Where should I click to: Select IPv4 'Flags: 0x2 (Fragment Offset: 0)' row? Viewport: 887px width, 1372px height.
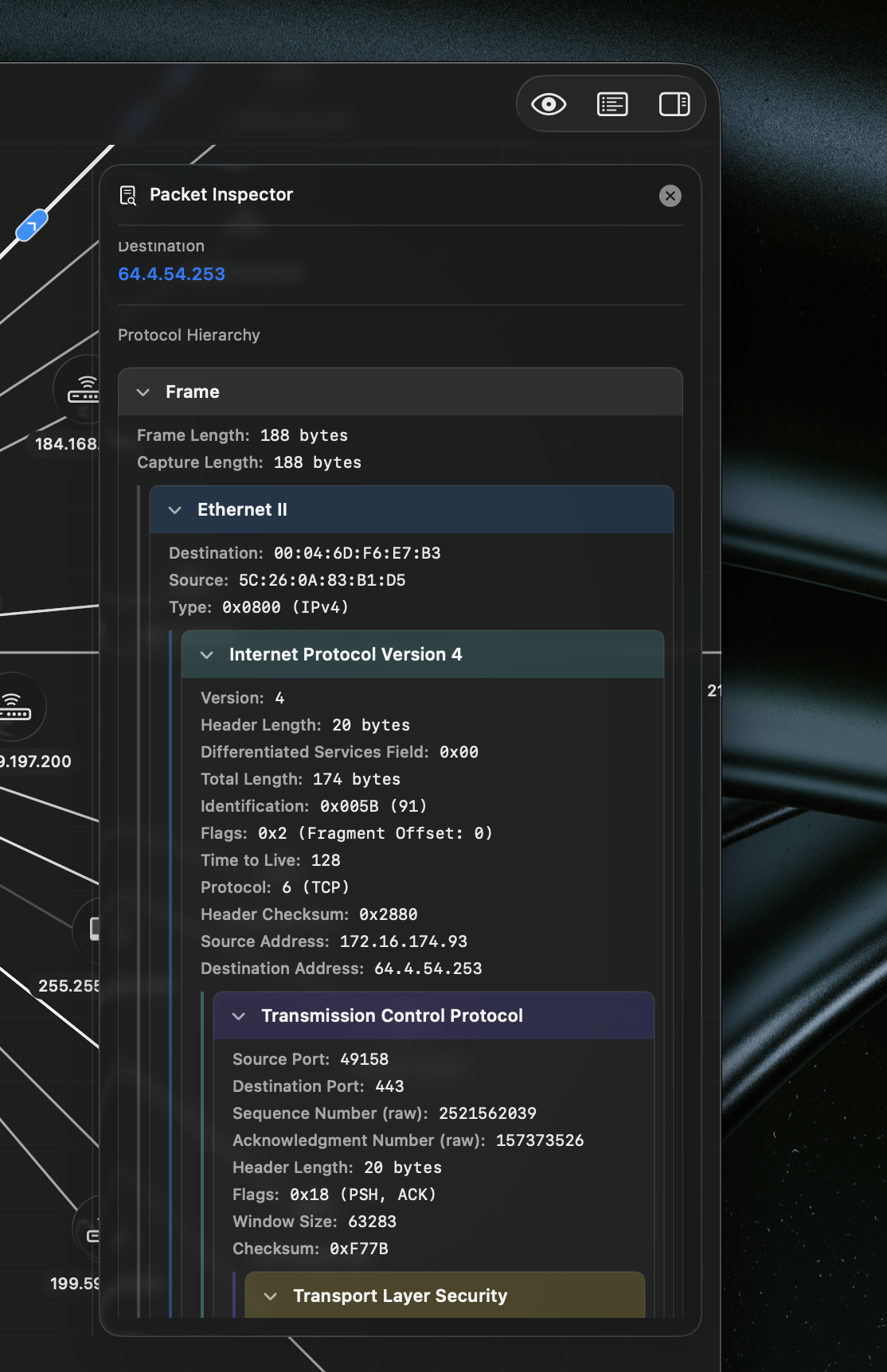347,833
